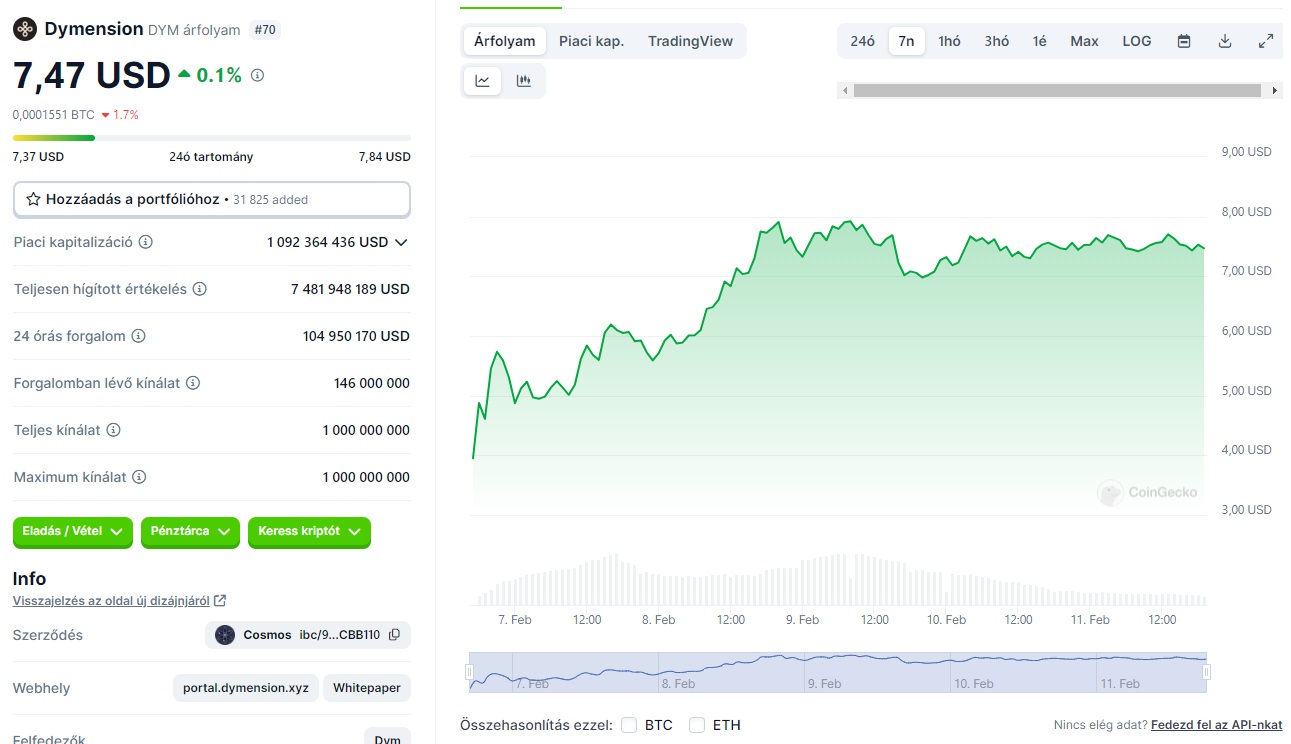Click external link icon beside Visszajelzés link
Image resolution: width=1291 pixels, height=744 pixels.
pos(220,601)
